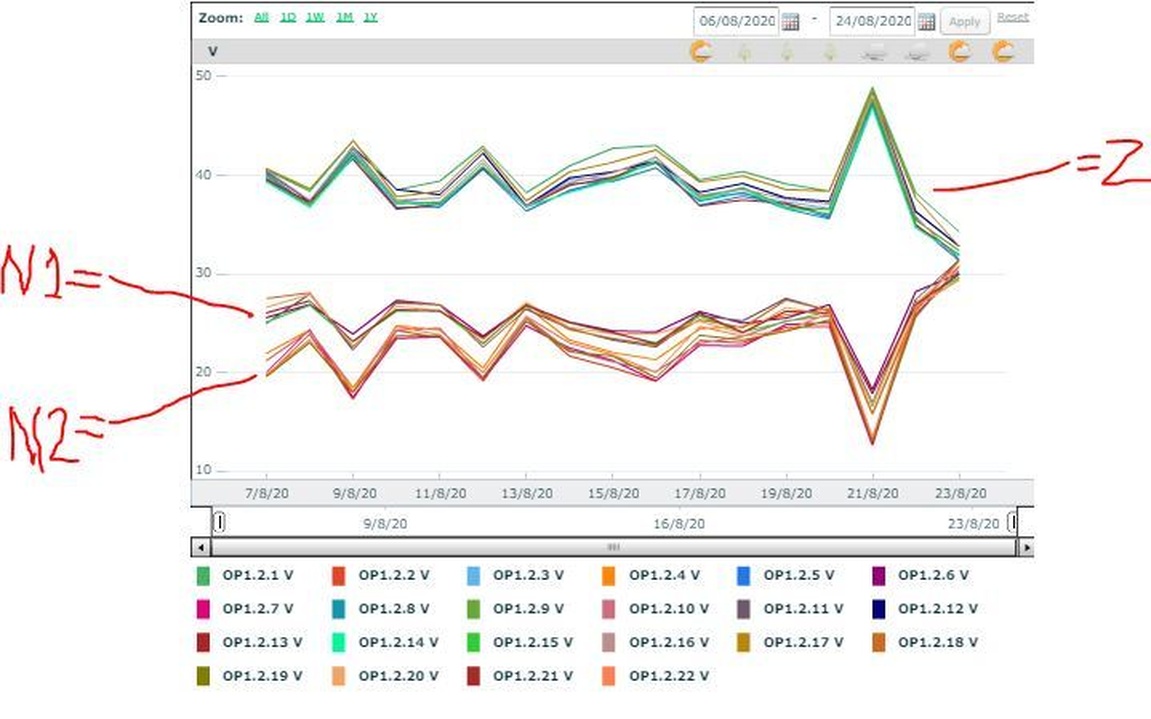Toggle series OP1.2.14 V in legend

pyautogui.click(x=385, y=643)
